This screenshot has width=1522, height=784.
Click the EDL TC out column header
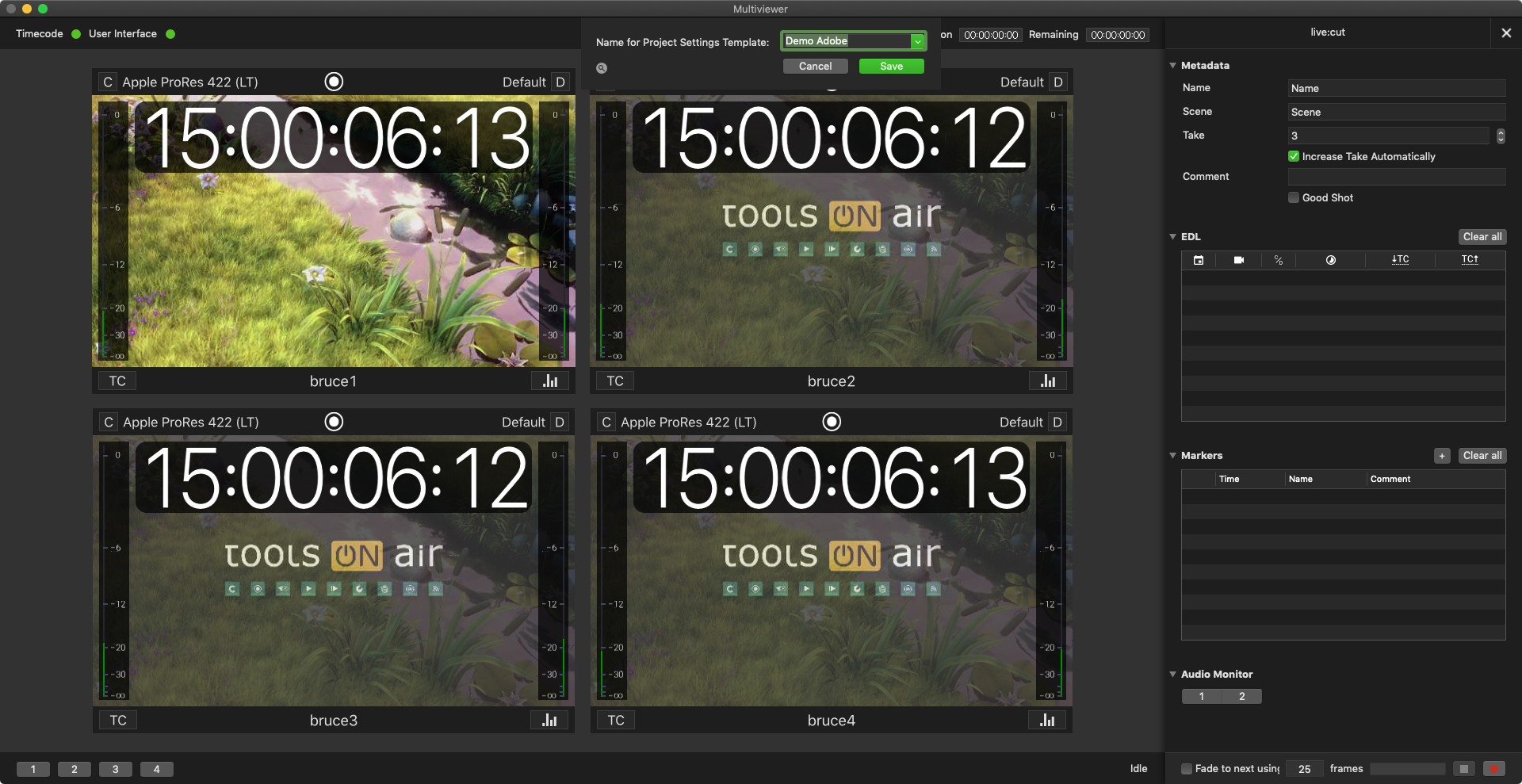[x=1470, y=259]
